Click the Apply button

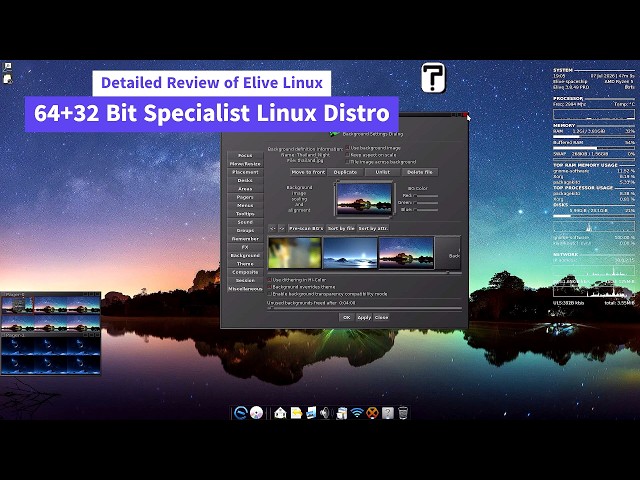pos(364,317)
